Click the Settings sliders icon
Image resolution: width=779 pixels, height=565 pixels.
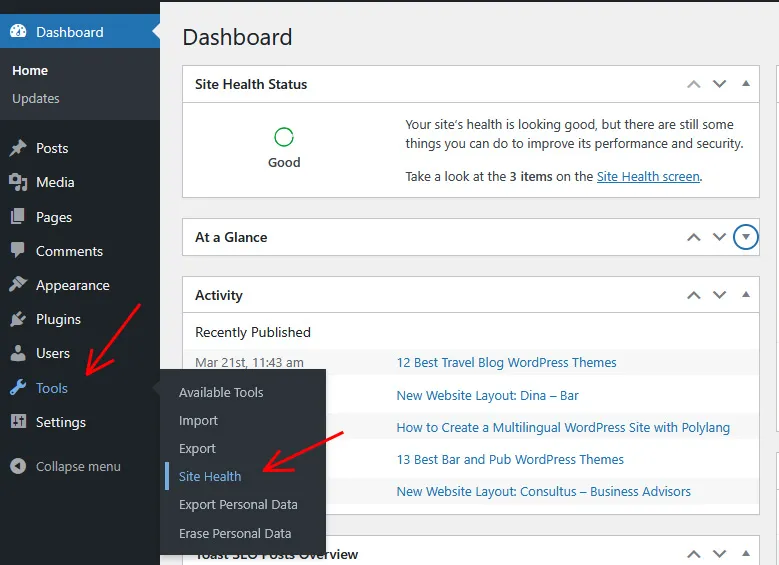click(x=18, y=422)
